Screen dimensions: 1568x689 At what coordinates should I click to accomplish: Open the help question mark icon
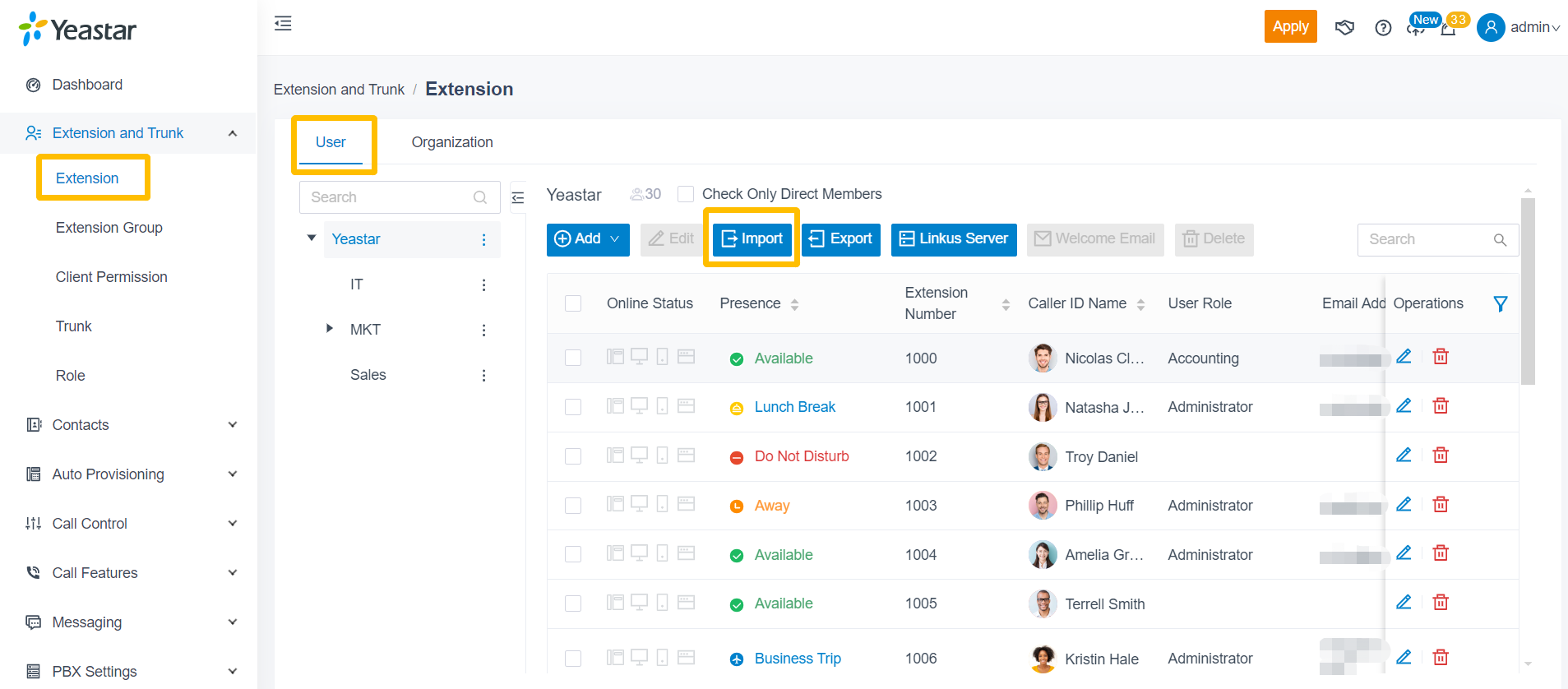pos(1383,28)
